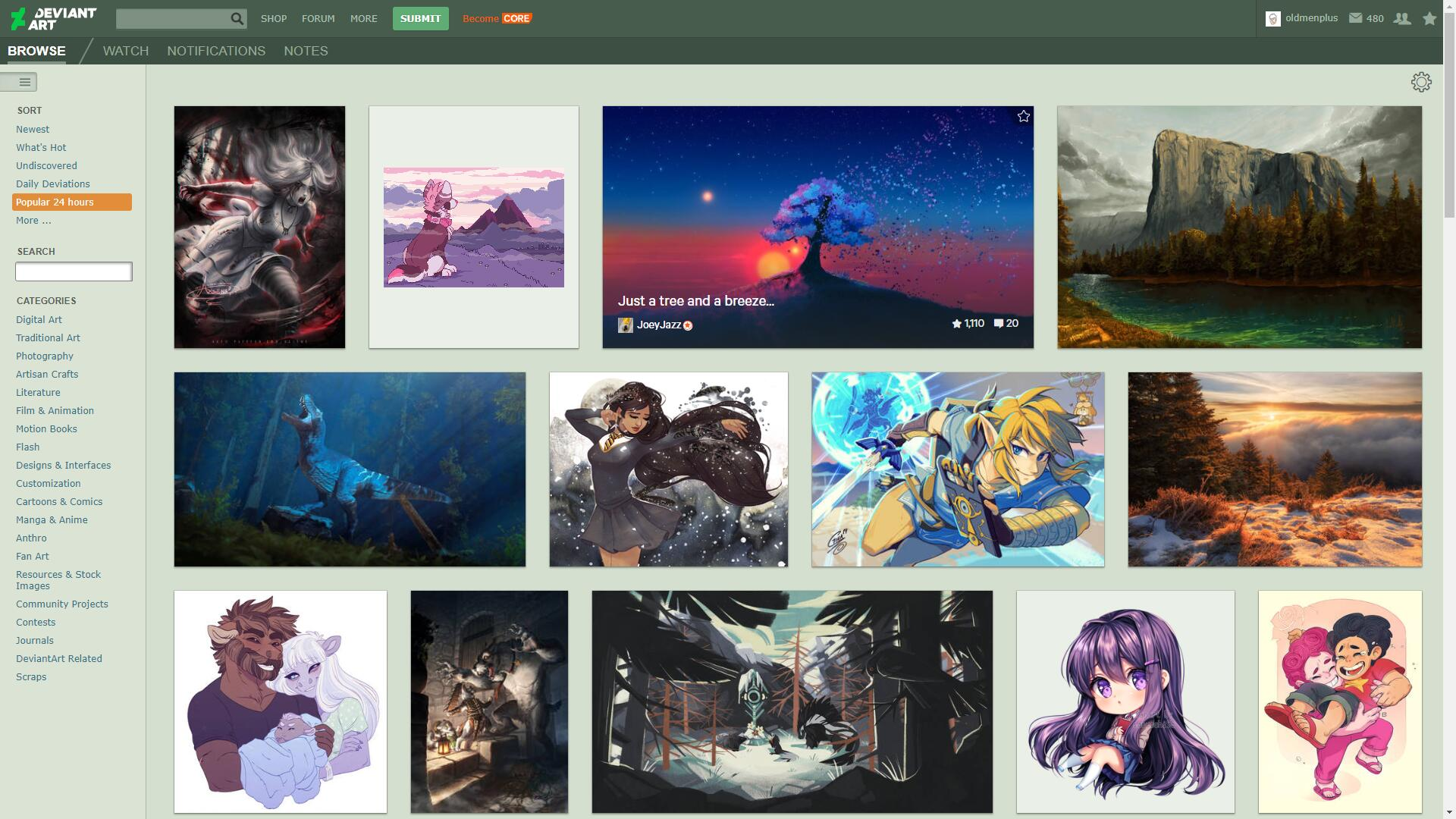The height and width of the screenshot is (819, 1456).
Task: Switch to the WATCH tab
Action: 125,51
